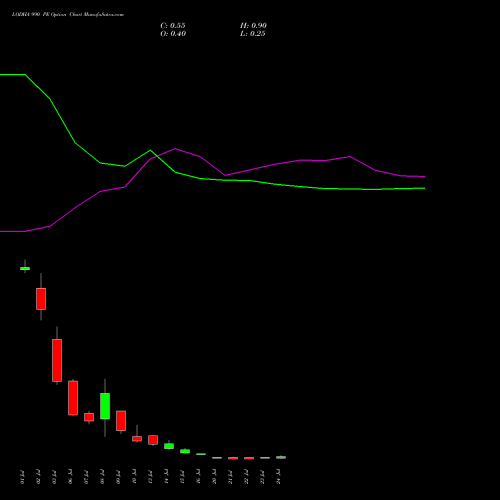Click the tall green candlestick with long wicks
The image size is (500, 500).
pyautogui.click(x=105, y=406)
